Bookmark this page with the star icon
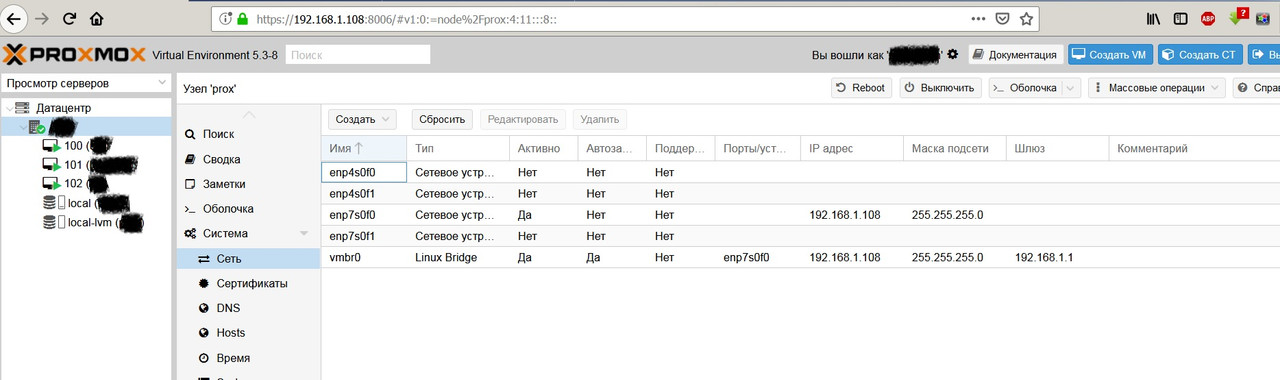This screenshot has width=1280, height=380. 1026,18
